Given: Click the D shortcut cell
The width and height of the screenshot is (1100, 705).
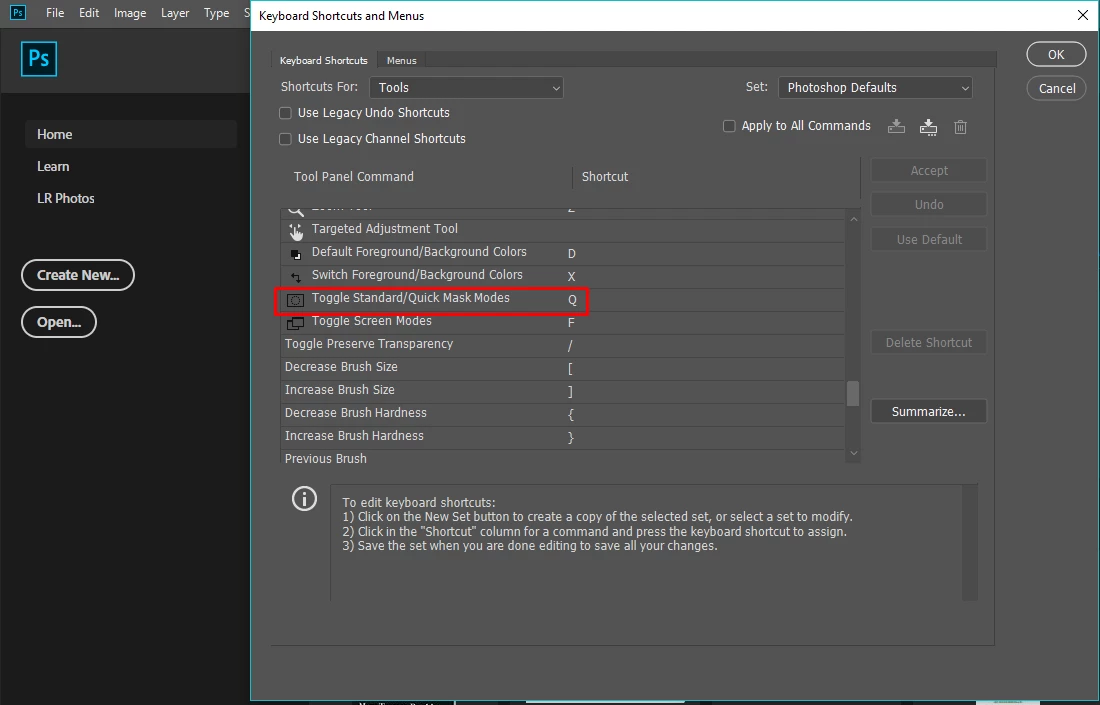Looking at the screenshot, I should 572,254.
